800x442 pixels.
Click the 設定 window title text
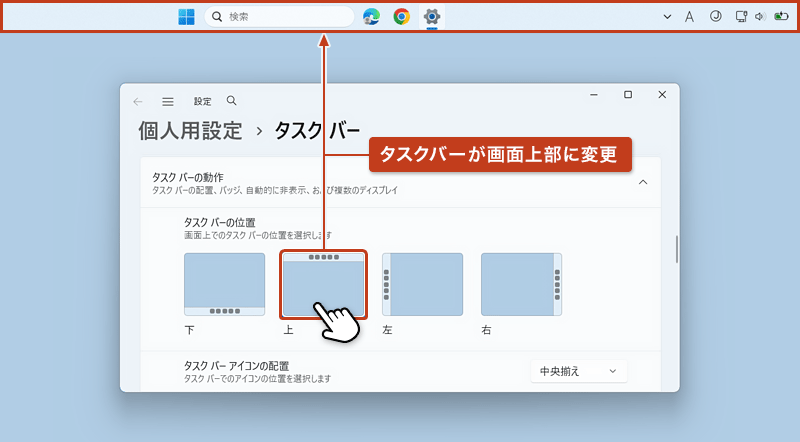[203, 102]
